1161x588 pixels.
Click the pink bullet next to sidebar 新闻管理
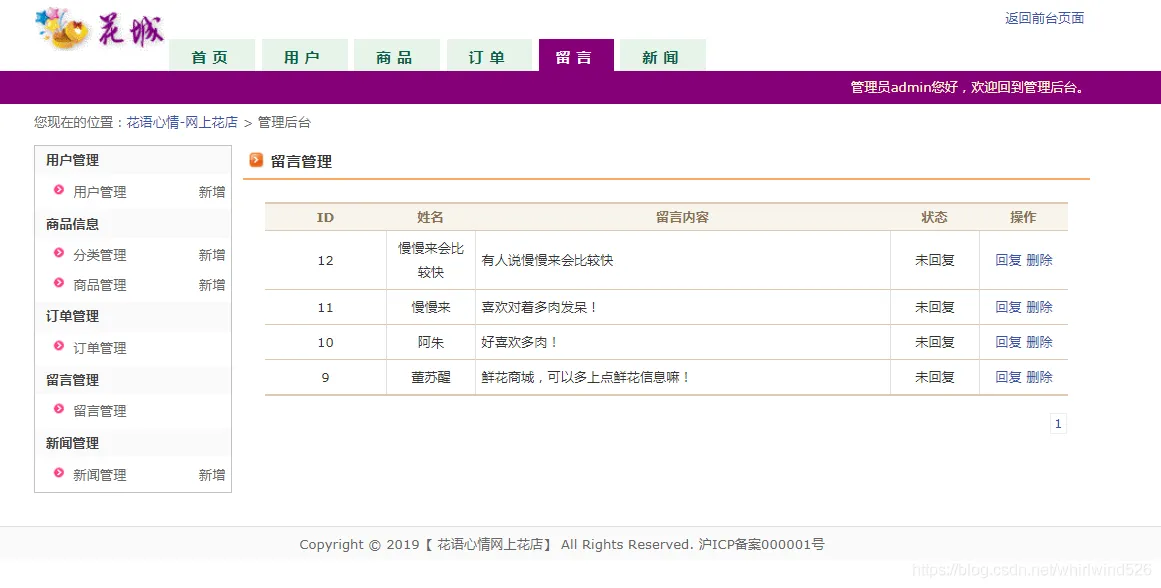click(59, 473)
